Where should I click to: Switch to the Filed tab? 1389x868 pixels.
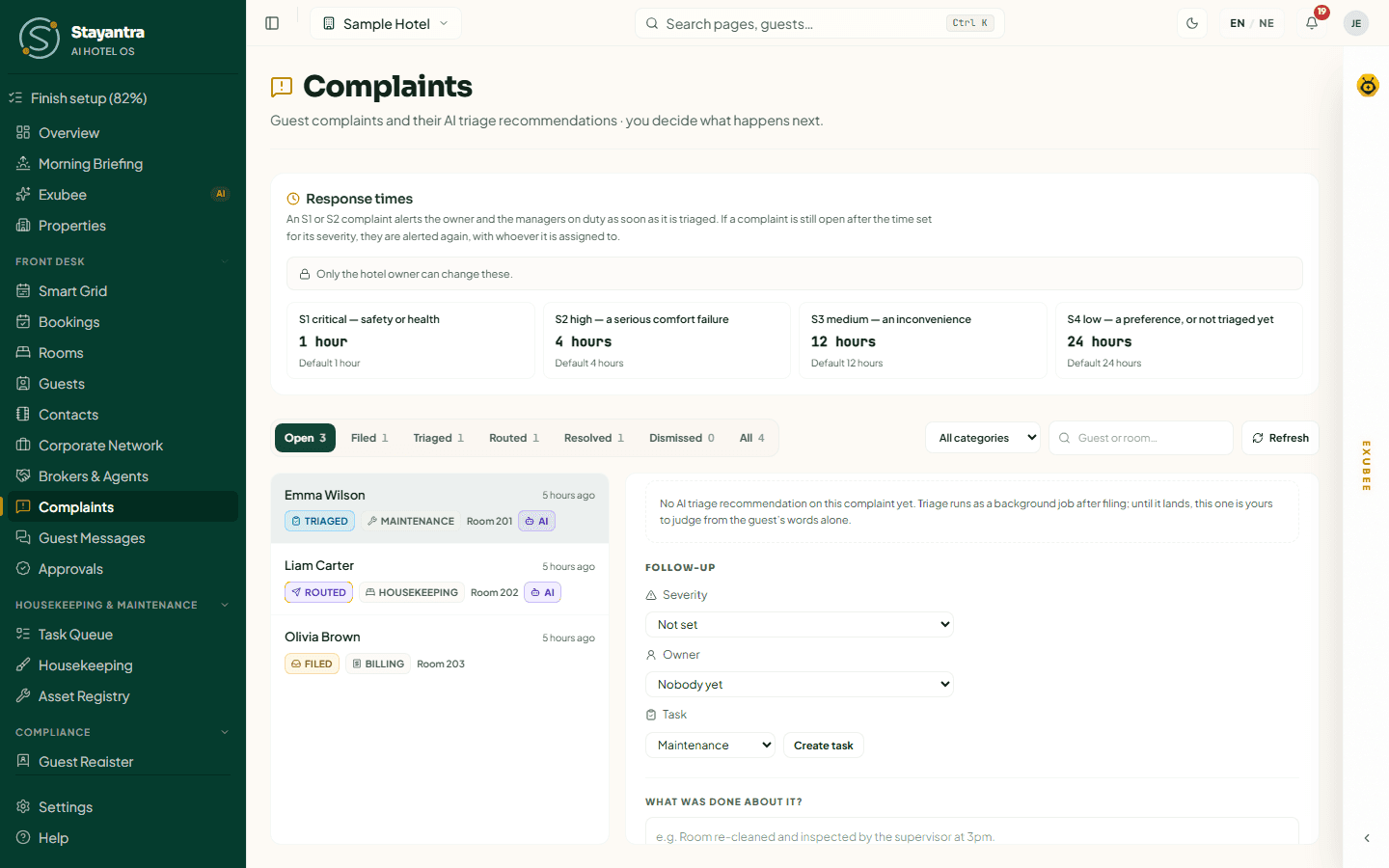point(369,438)
